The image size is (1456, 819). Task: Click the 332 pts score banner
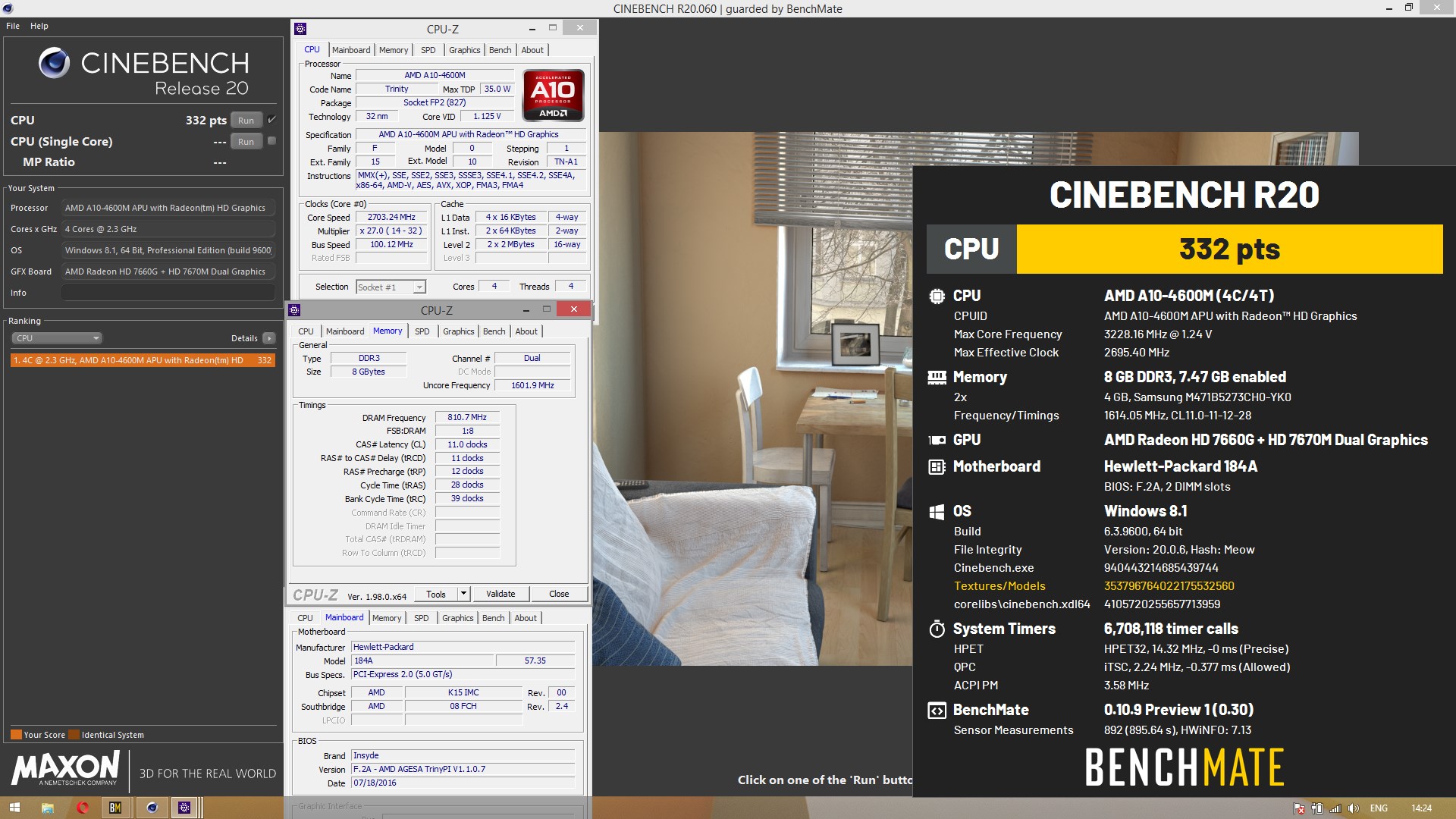(x=1229, y=249)
